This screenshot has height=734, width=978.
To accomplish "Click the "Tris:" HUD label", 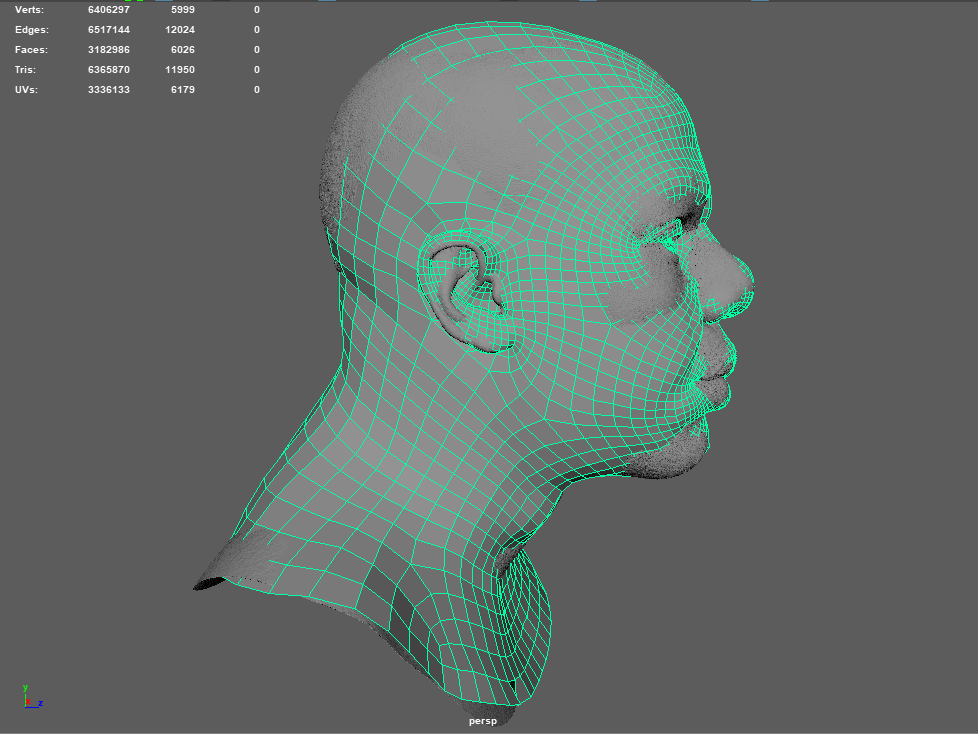I will [x=25, y=70].
